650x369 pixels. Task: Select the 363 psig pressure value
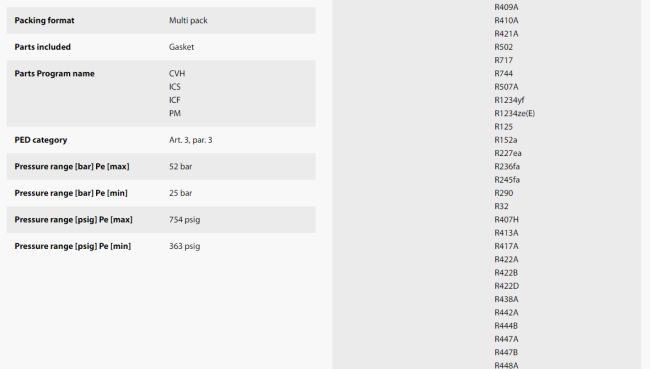pos(184,246)
